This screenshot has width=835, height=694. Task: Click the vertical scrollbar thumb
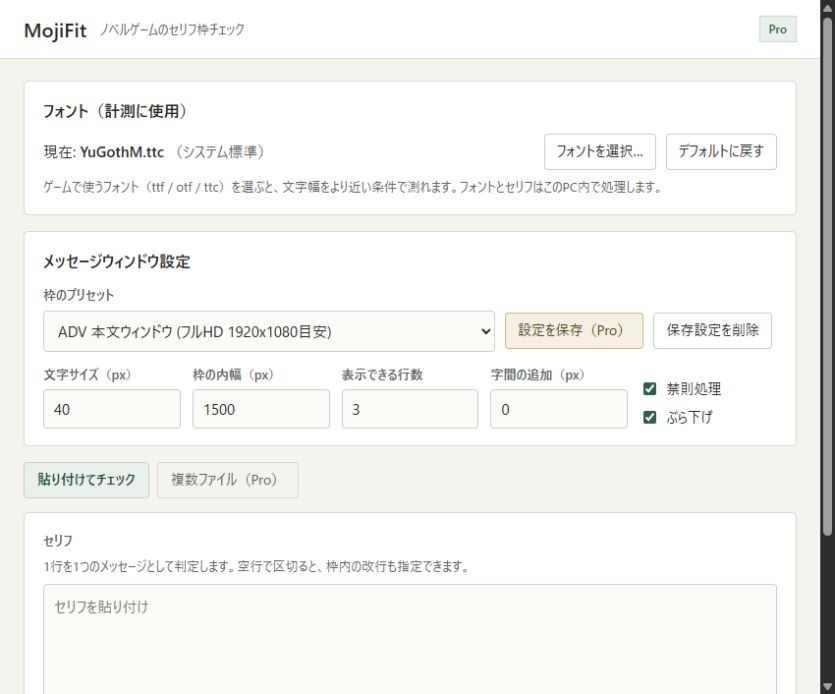pyautogui.click(x=827, y=277)
